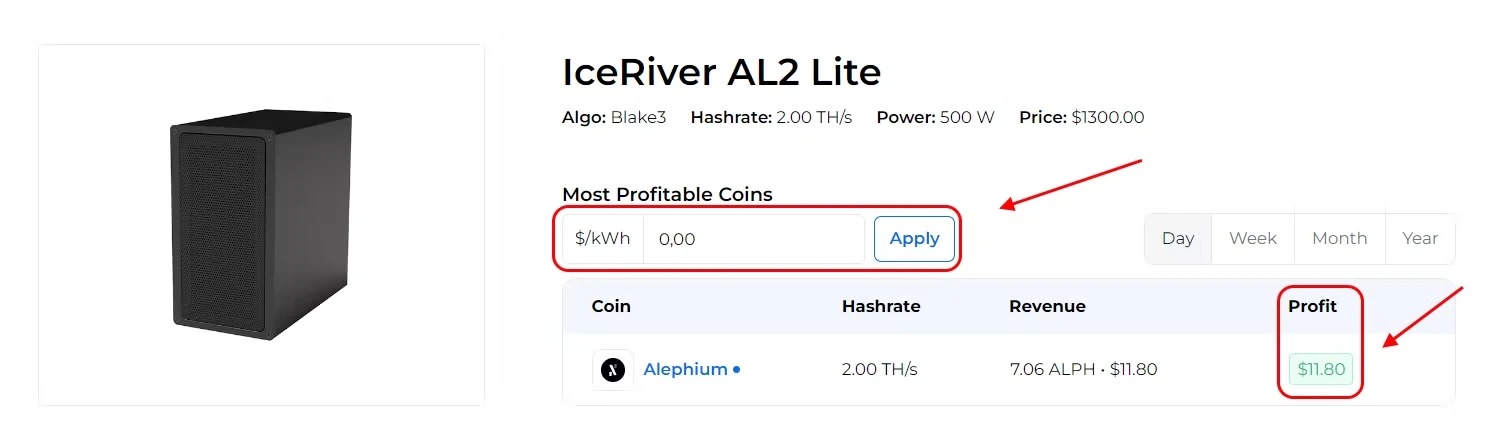The width and height of the screenshot is (1492, 433).
Task: Click the green $11.80 profit badge
Action: [1321, 369]
